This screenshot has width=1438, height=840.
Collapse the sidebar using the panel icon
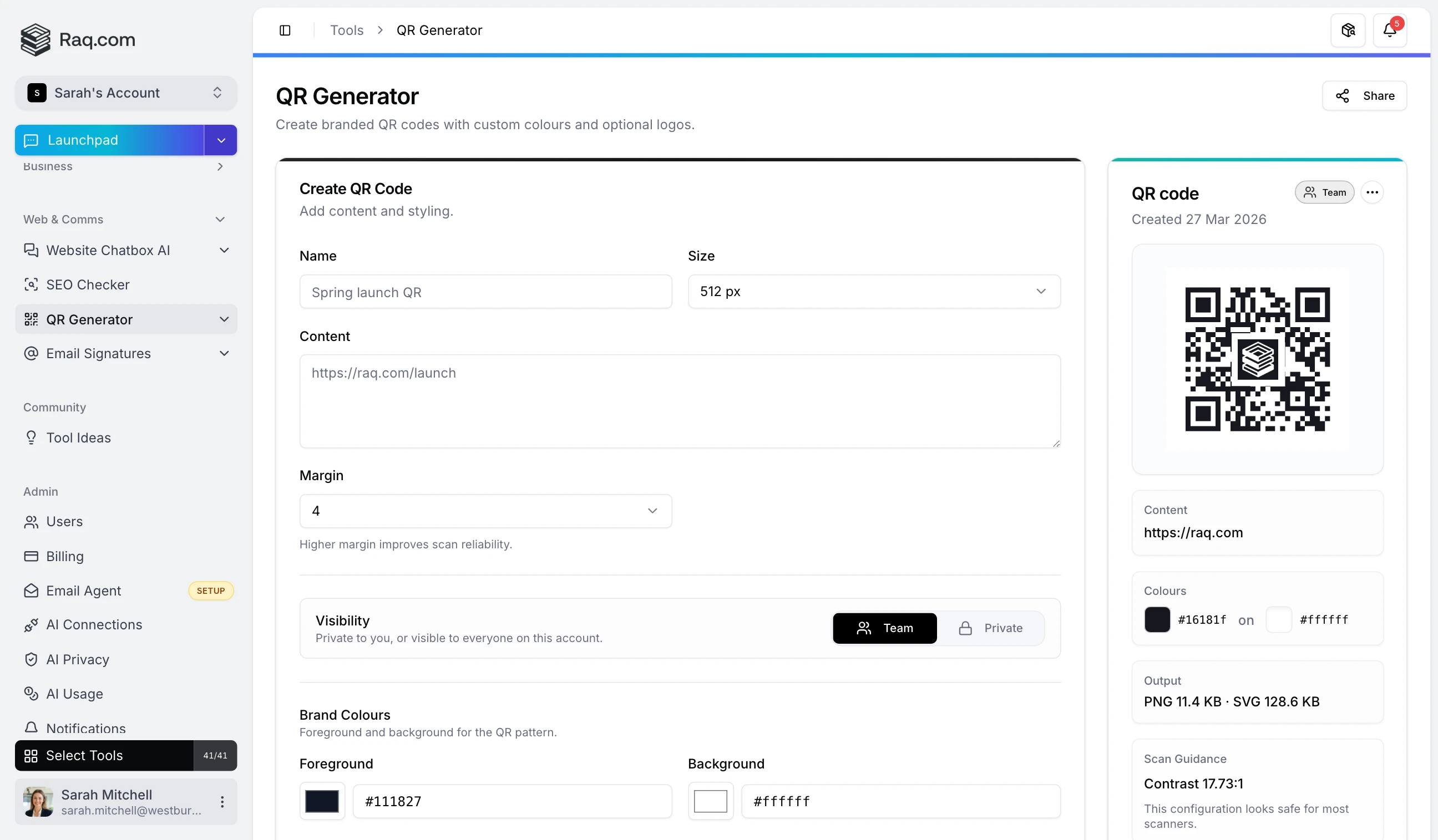coord(285,29)
